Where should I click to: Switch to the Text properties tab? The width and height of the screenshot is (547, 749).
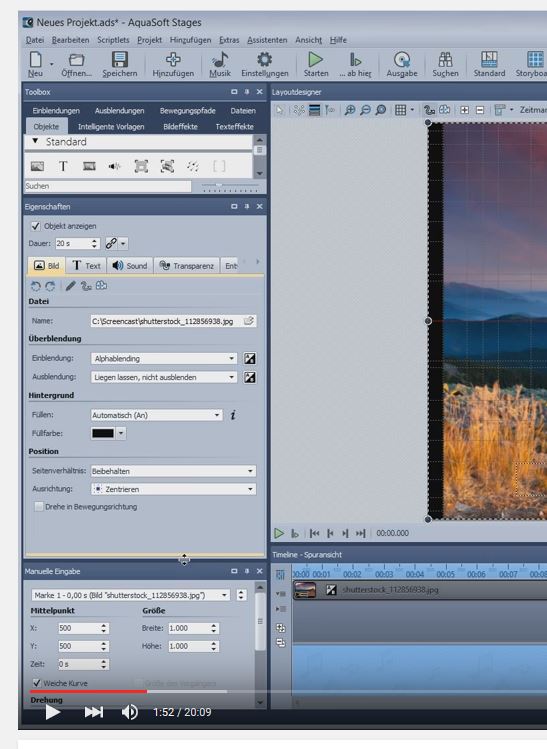point(86,266)
